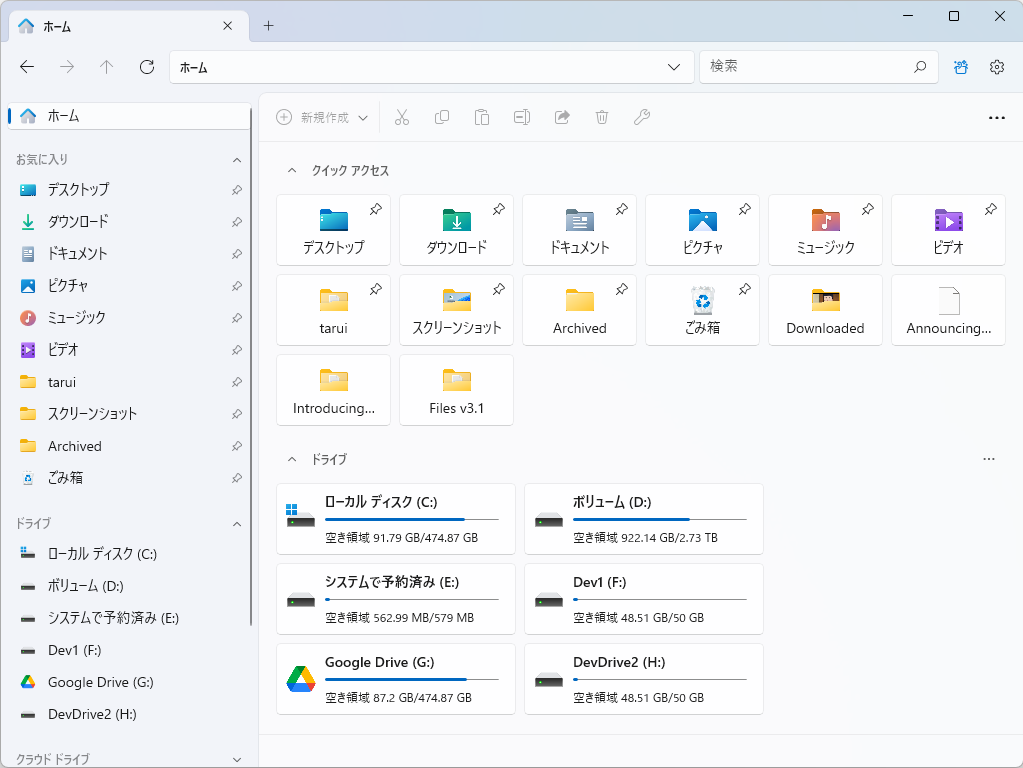Click the Delete trash icon
This screenshot has height=768, width=1023.
pyautogui.click(x=601, y=117)
